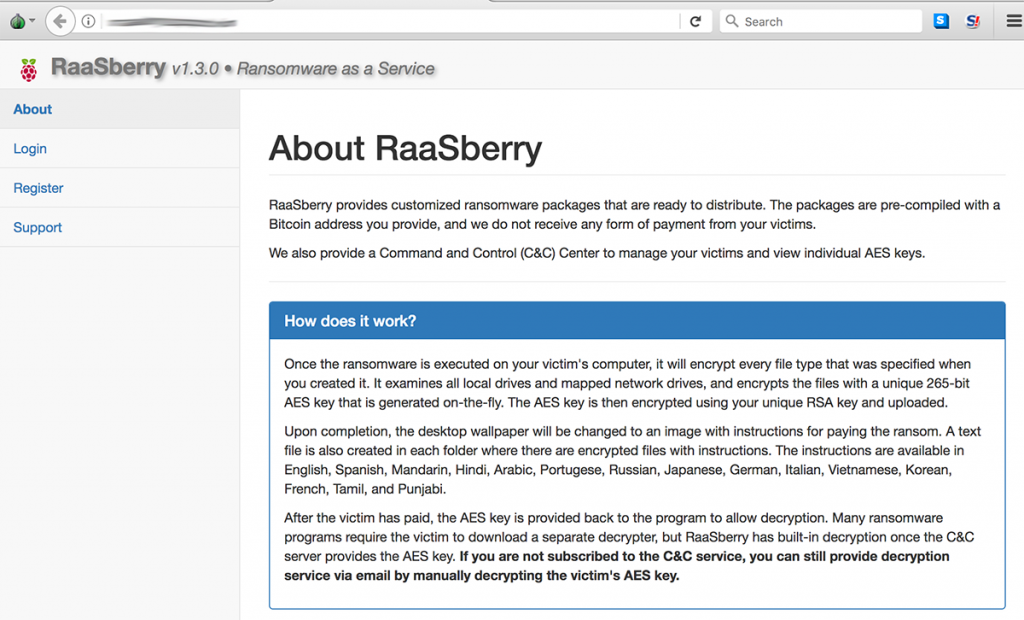Open the Login page from sidebar
The image size is (1024, 620).
(30, 149)
